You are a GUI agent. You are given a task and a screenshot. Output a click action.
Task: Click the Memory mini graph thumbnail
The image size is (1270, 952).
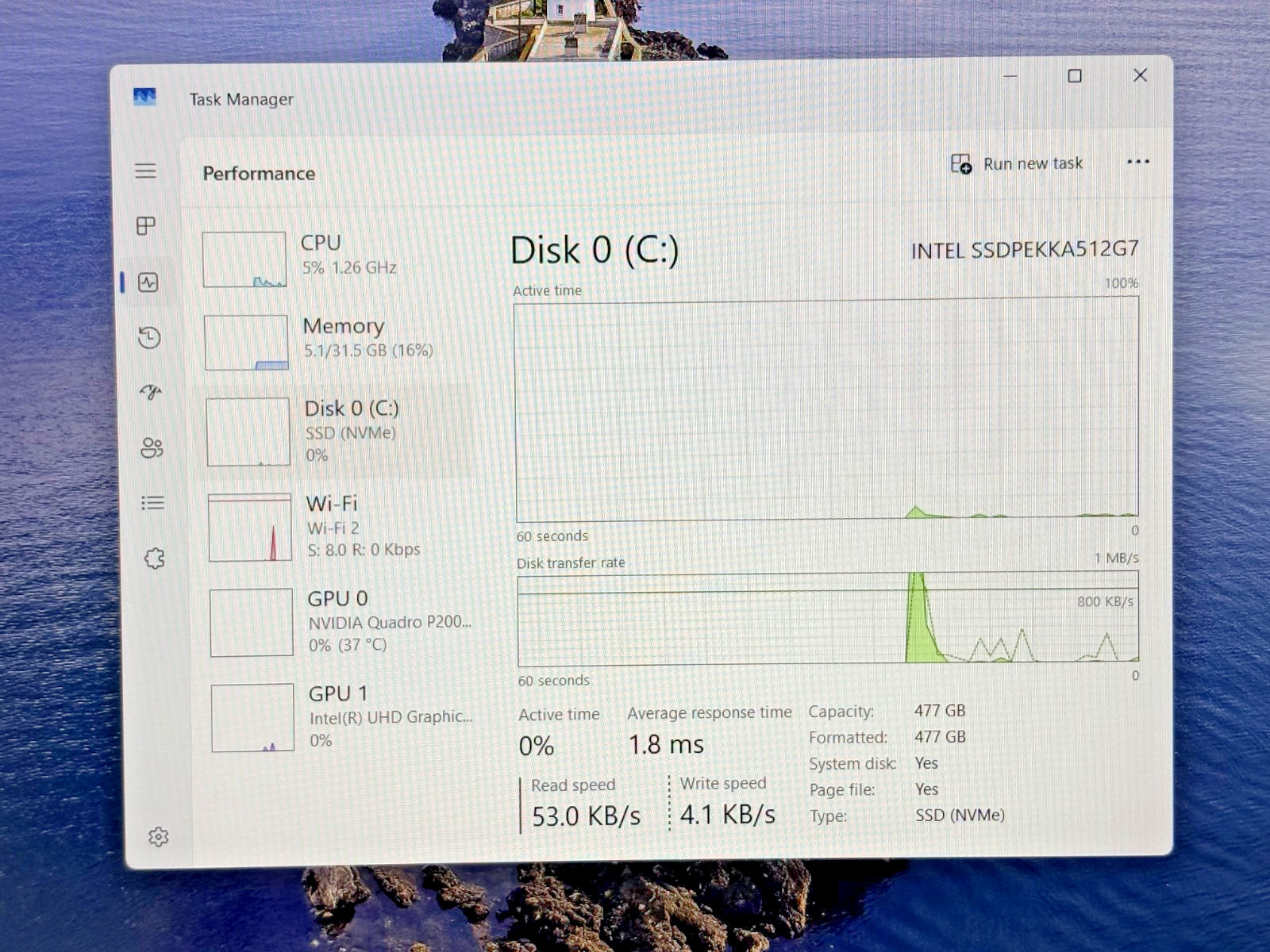click(x=246, y=343)
